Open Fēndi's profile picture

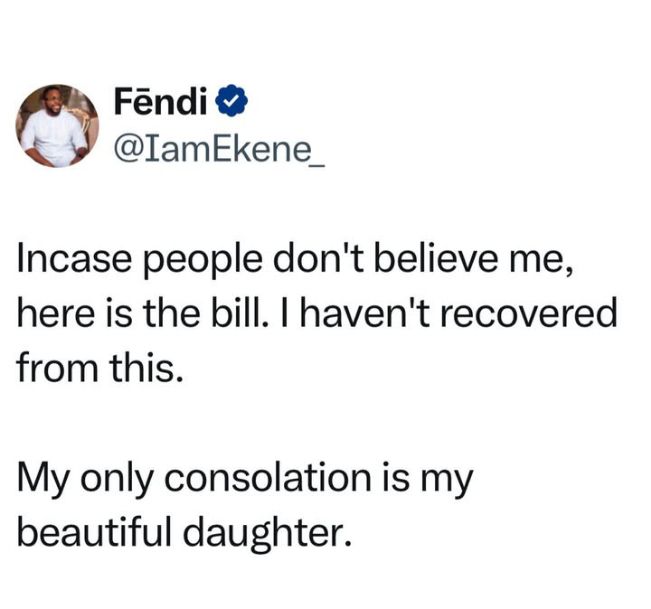[52, 125]
